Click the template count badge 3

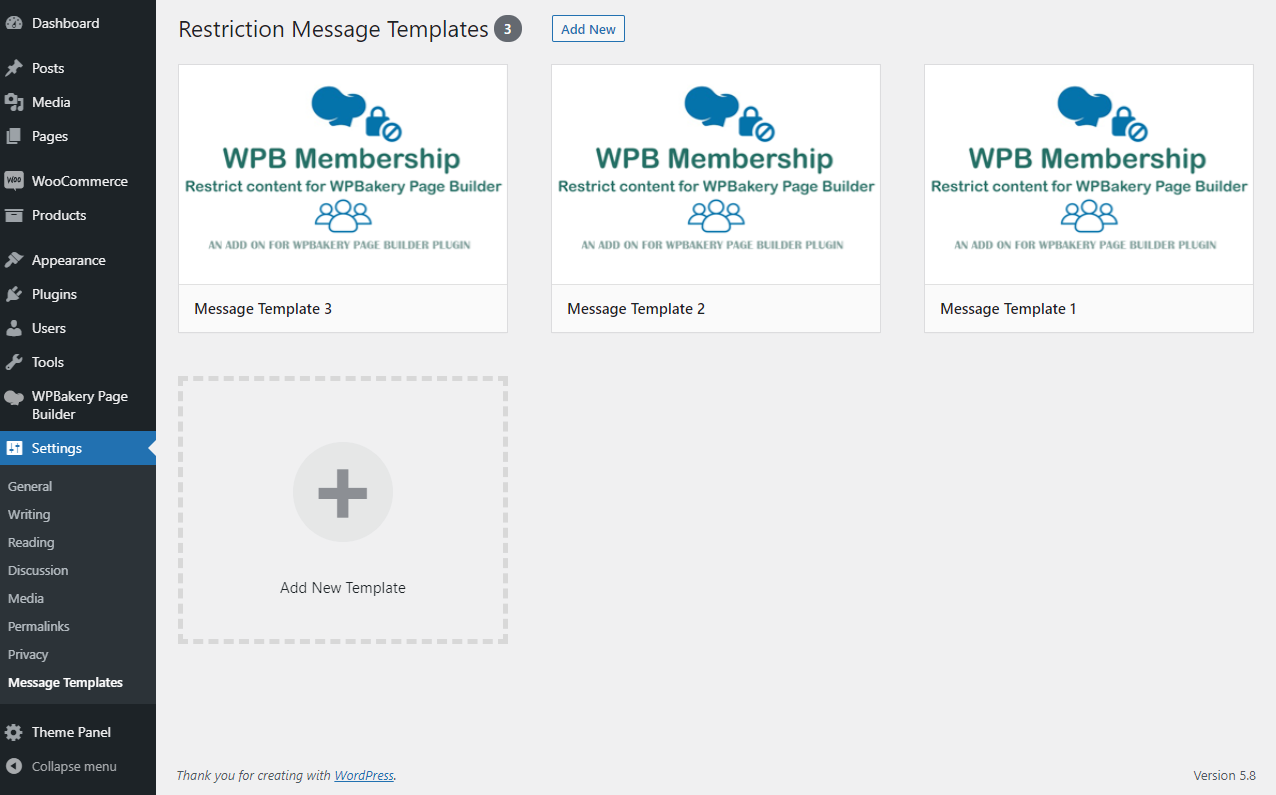click(508, 30)
